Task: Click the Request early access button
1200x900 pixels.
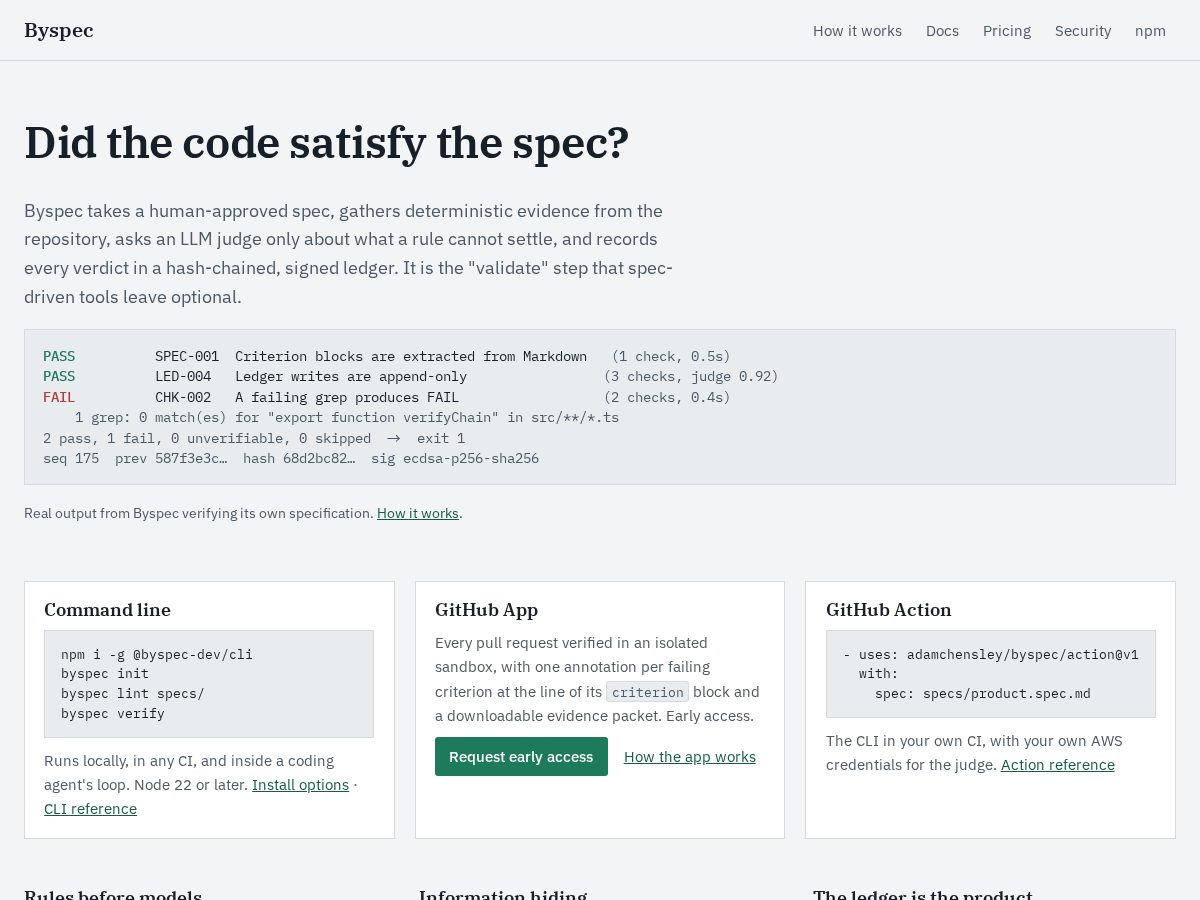Action: click(521, 757)
